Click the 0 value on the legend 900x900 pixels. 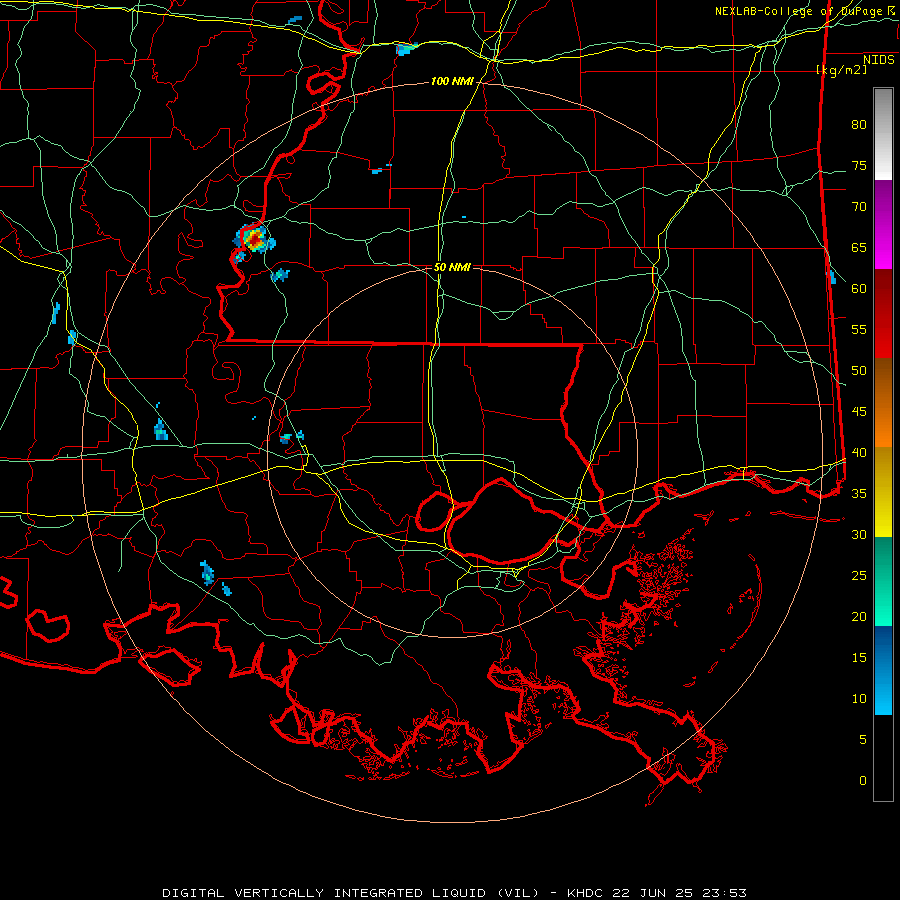point(863,781)
